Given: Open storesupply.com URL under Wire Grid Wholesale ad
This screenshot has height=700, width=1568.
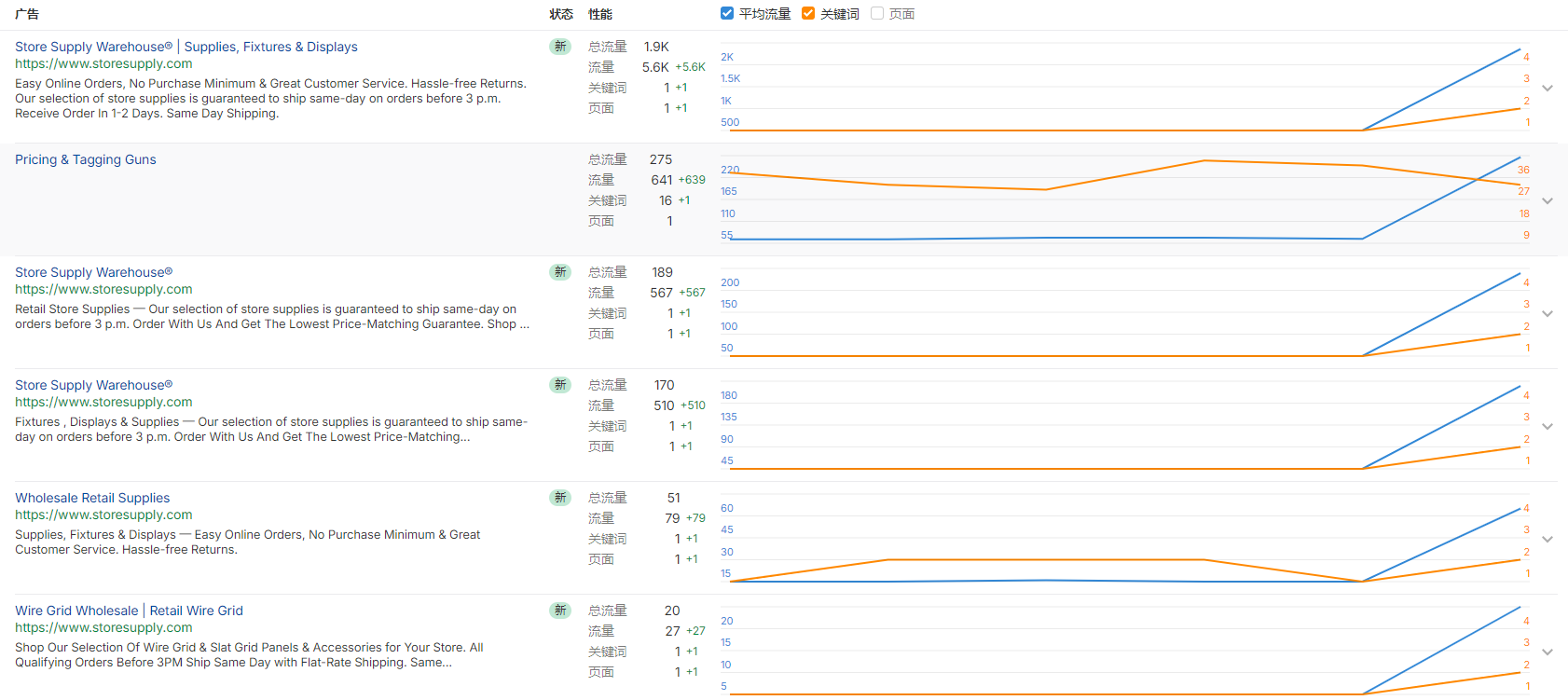Looking at the screenshot, I should click(103, 627).
